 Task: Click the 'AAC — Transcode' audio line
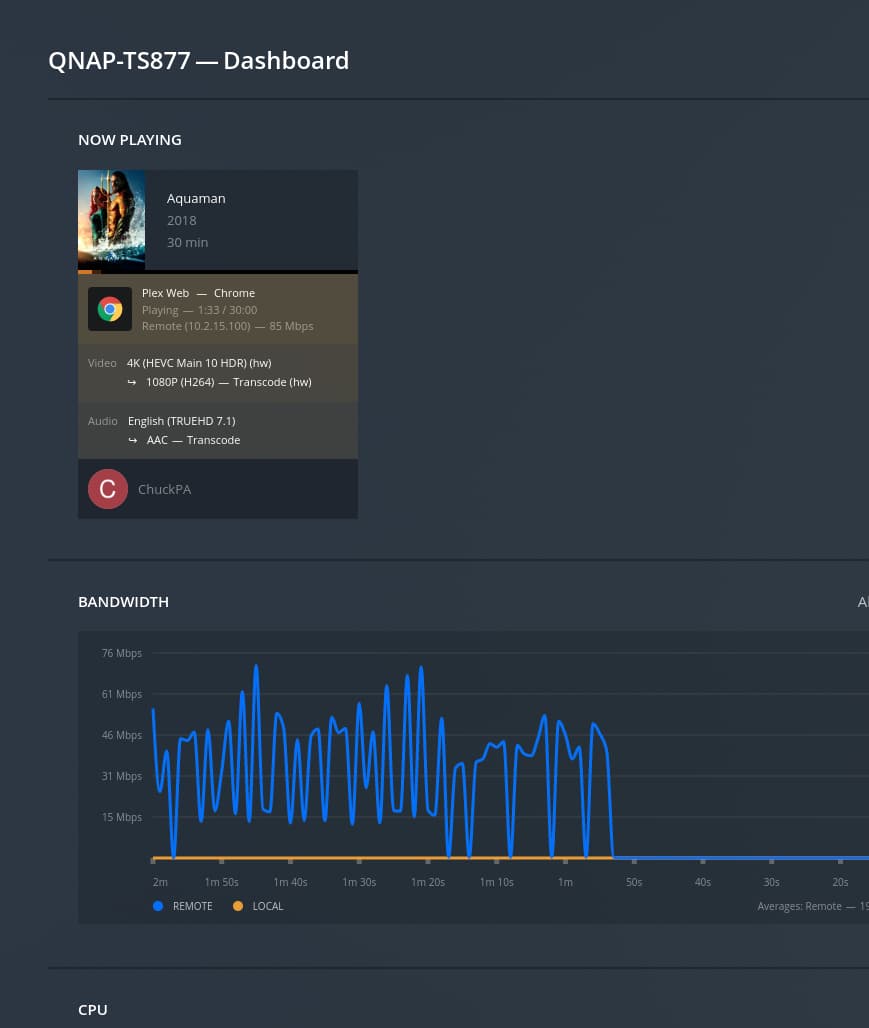tap(193, 440)
